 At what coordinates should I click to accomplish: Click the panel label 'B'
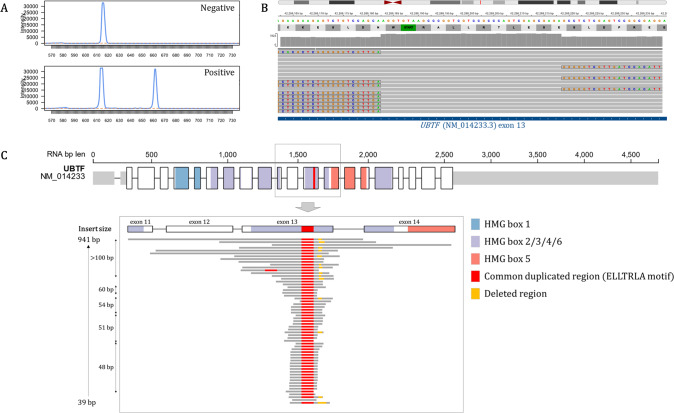pyautogui.click(x=265, y=8)
